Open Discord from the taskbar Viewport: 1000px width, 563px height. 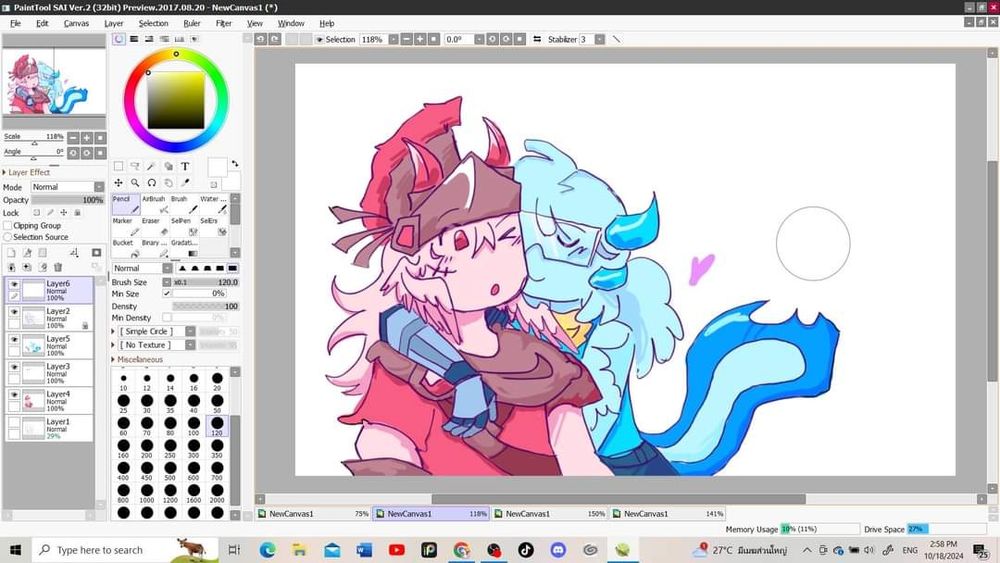point(558,550)
